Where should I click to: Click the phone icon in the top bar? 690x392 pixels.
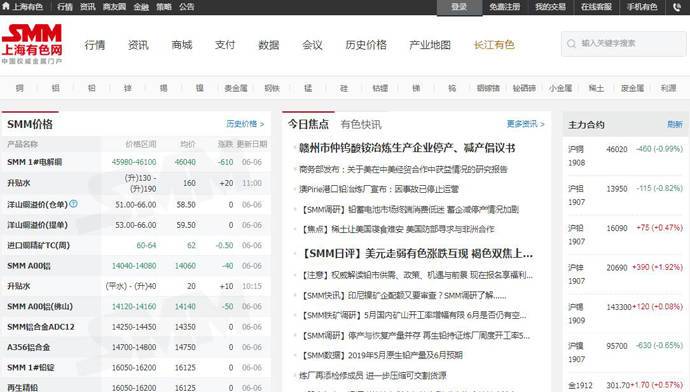point(677,7)
